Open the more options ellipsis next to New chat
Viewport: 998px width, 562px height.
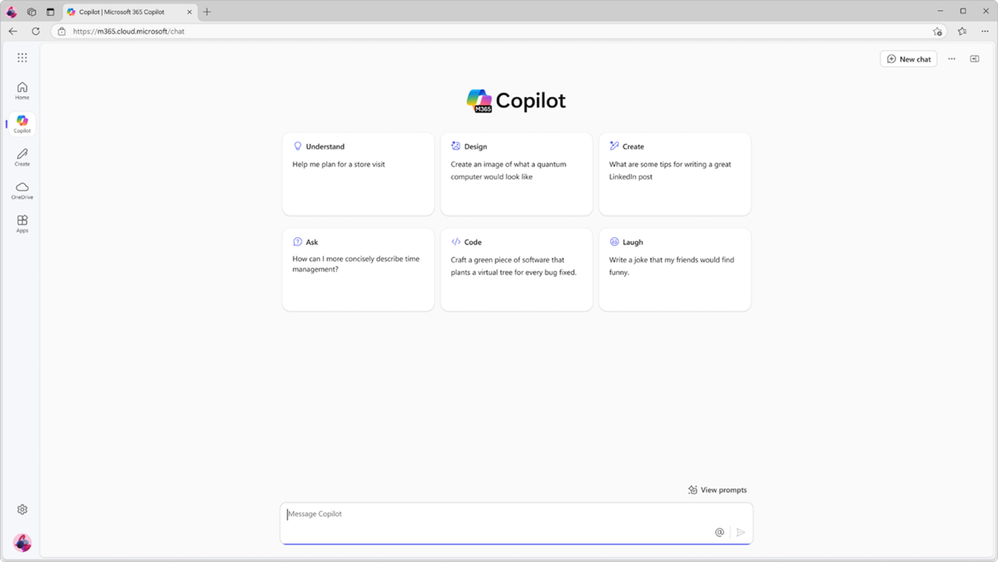pos(952,59)
